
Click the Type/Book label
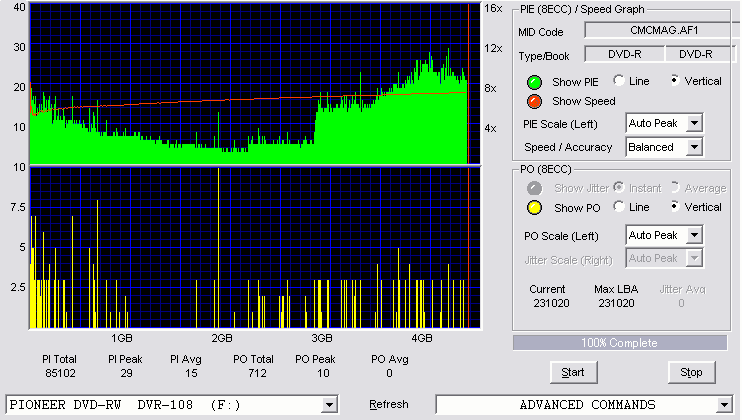544,56
